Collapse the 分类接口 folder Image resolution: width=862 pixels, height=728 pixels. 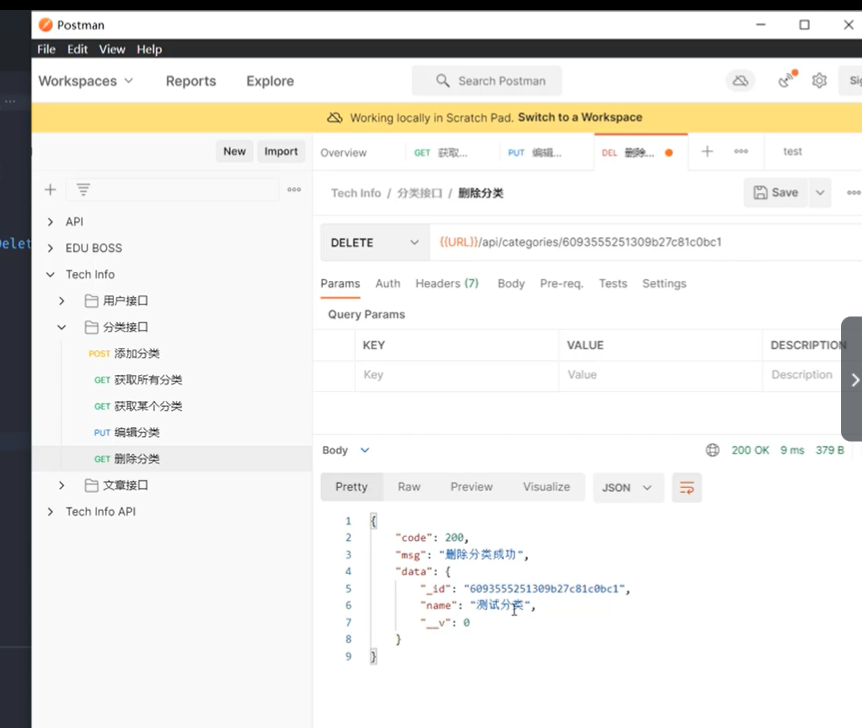tap(62, 327)
